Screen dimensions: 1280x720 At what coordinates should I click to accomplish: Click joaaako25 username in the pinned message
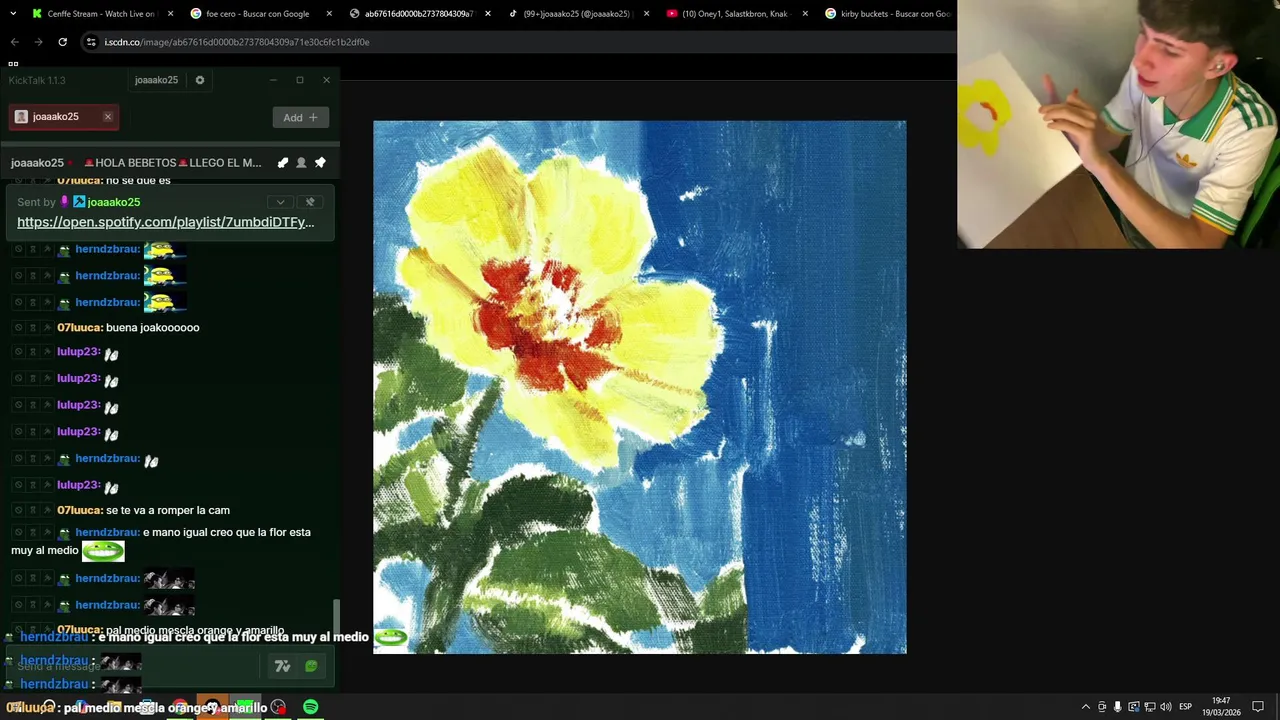click(x=113, y=202)
